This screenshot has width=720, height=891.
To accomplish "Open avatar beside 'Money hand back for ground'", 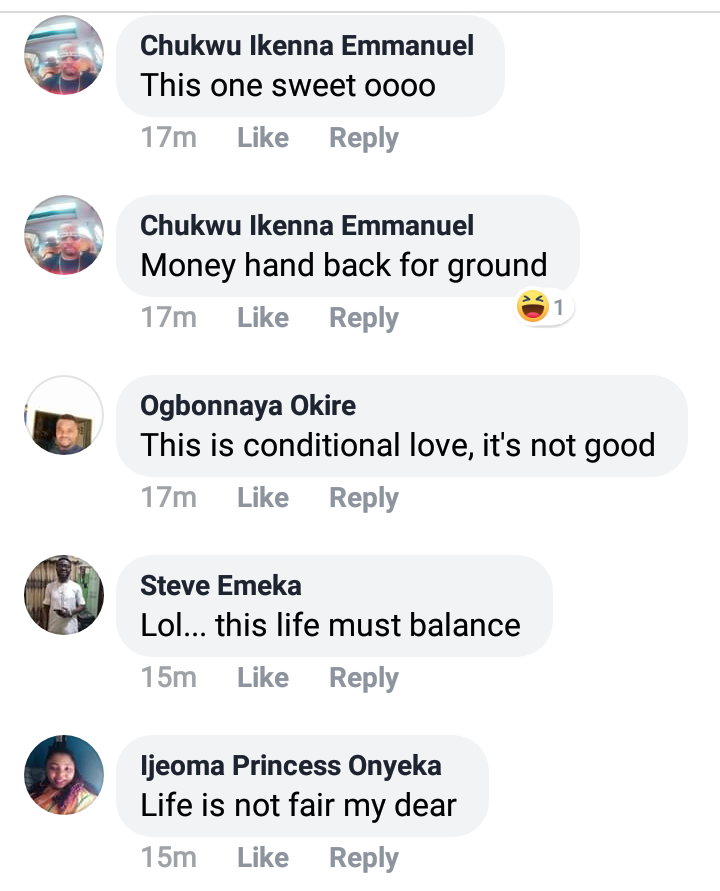I will 63,236.
